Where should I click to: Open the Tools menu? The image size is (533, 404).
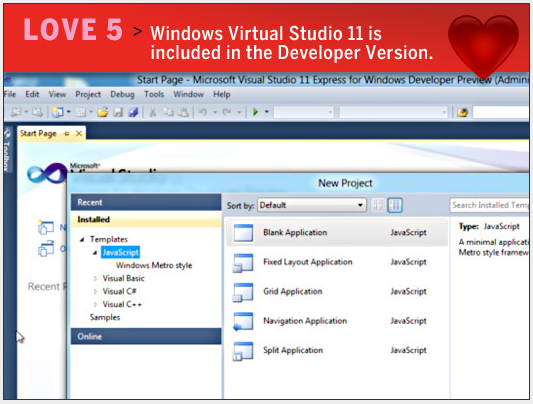coord(154,94)
